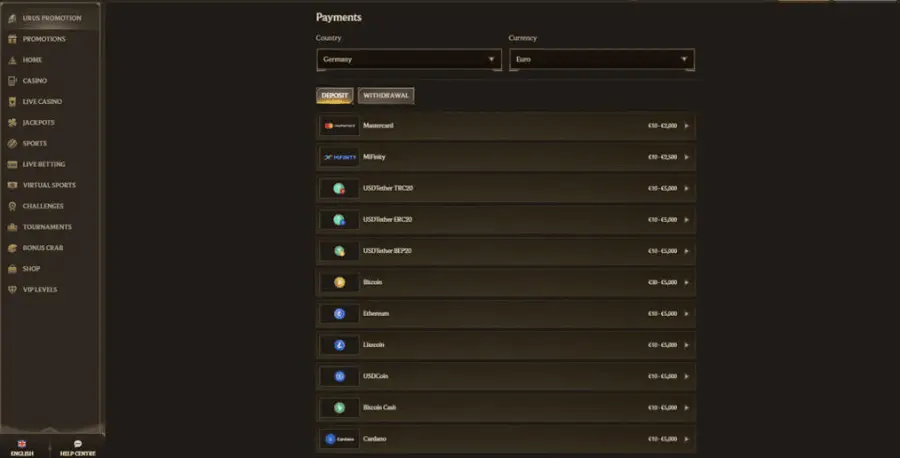Image resolution: width=900 pixels, height=458 pixels.
Task: Click the VIP Levels shield icon
Action: [12, 290]
